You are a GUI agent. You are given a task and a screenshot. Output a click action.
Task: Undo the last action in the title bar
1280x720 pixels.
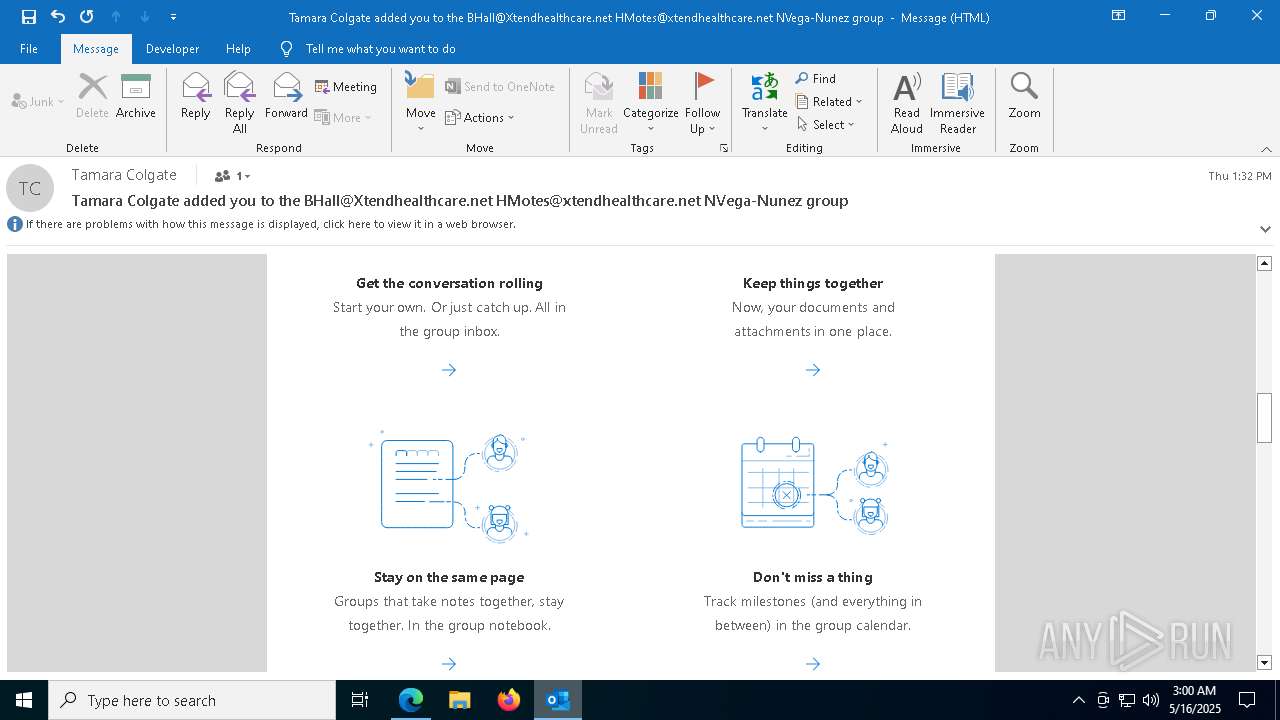(58, 17)
